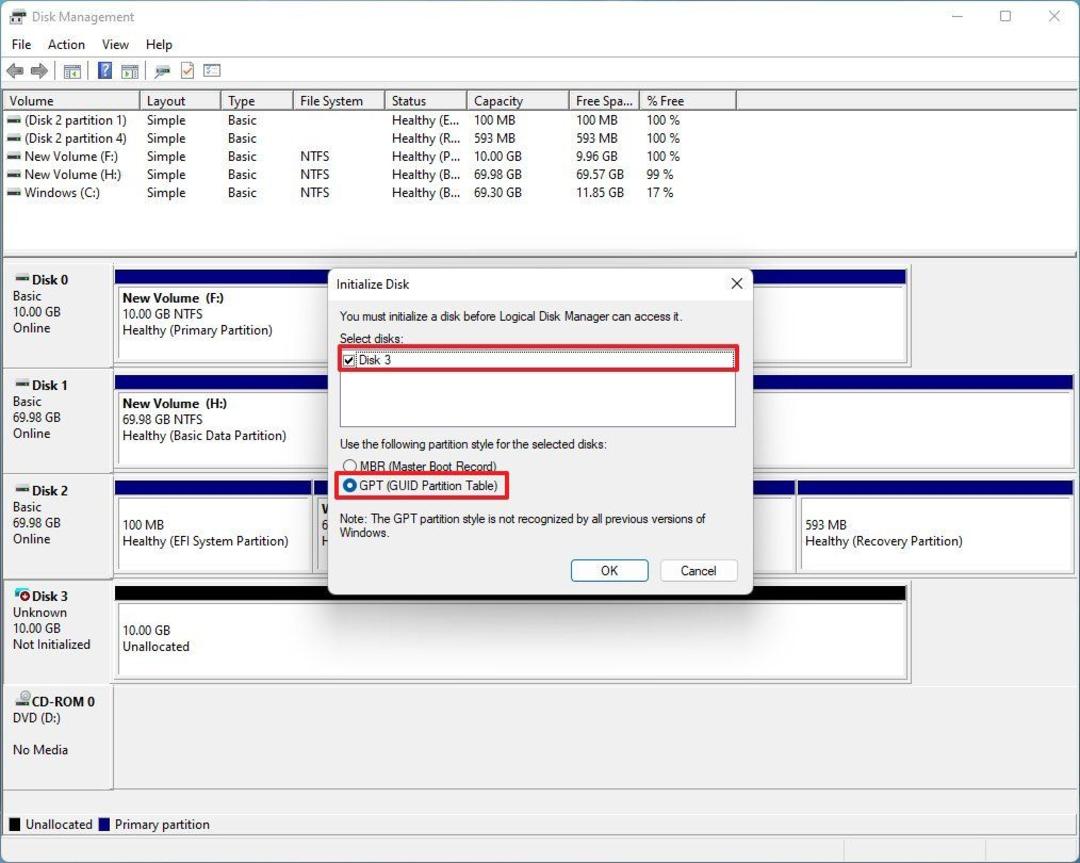This screenshot has width=1080, height=863.
Task: Click drive icon of (Disk 2 partition 1) row
Action: click(x=14, y=120)
